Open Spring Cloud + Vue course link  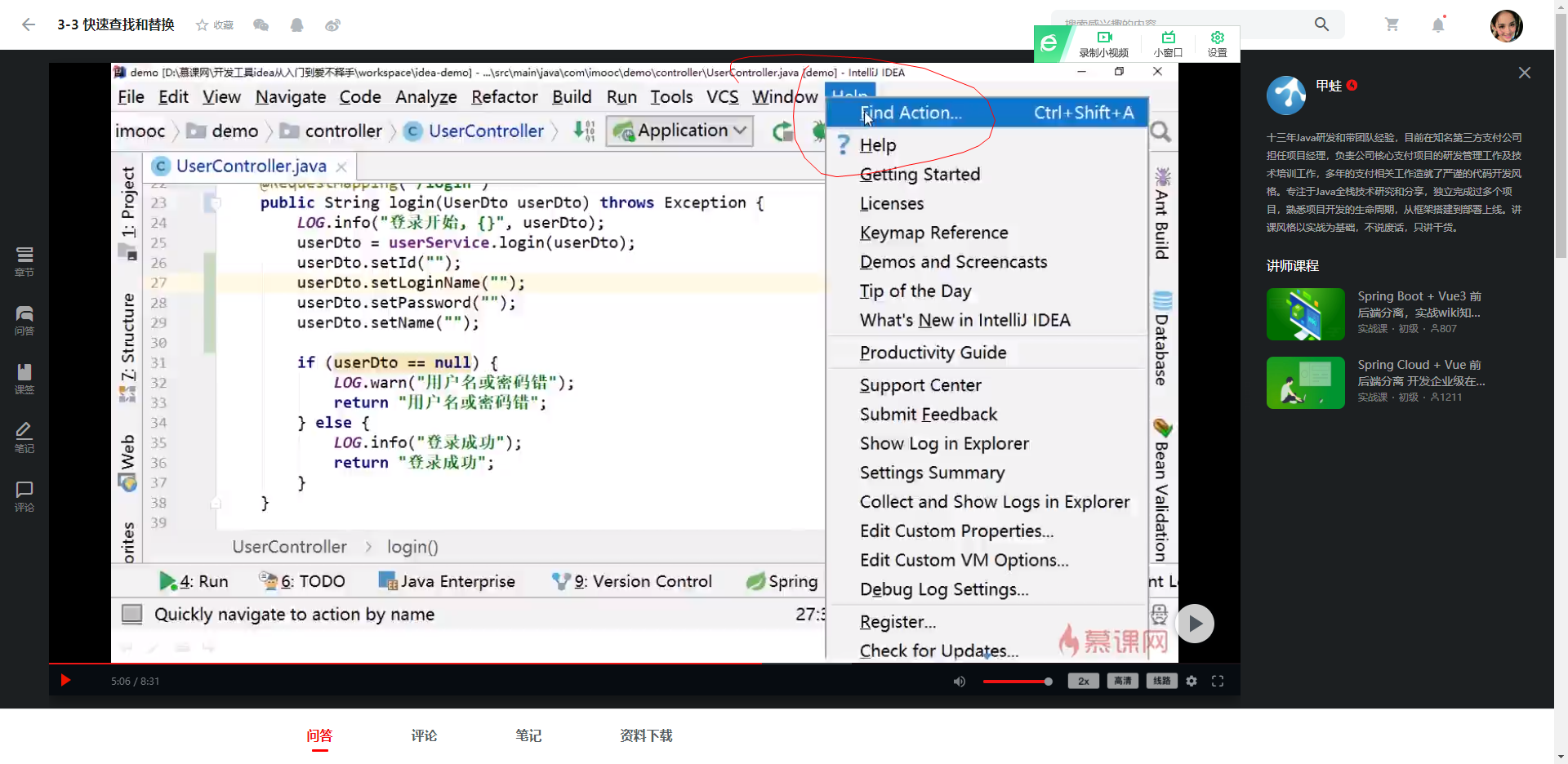point(1421,373)
